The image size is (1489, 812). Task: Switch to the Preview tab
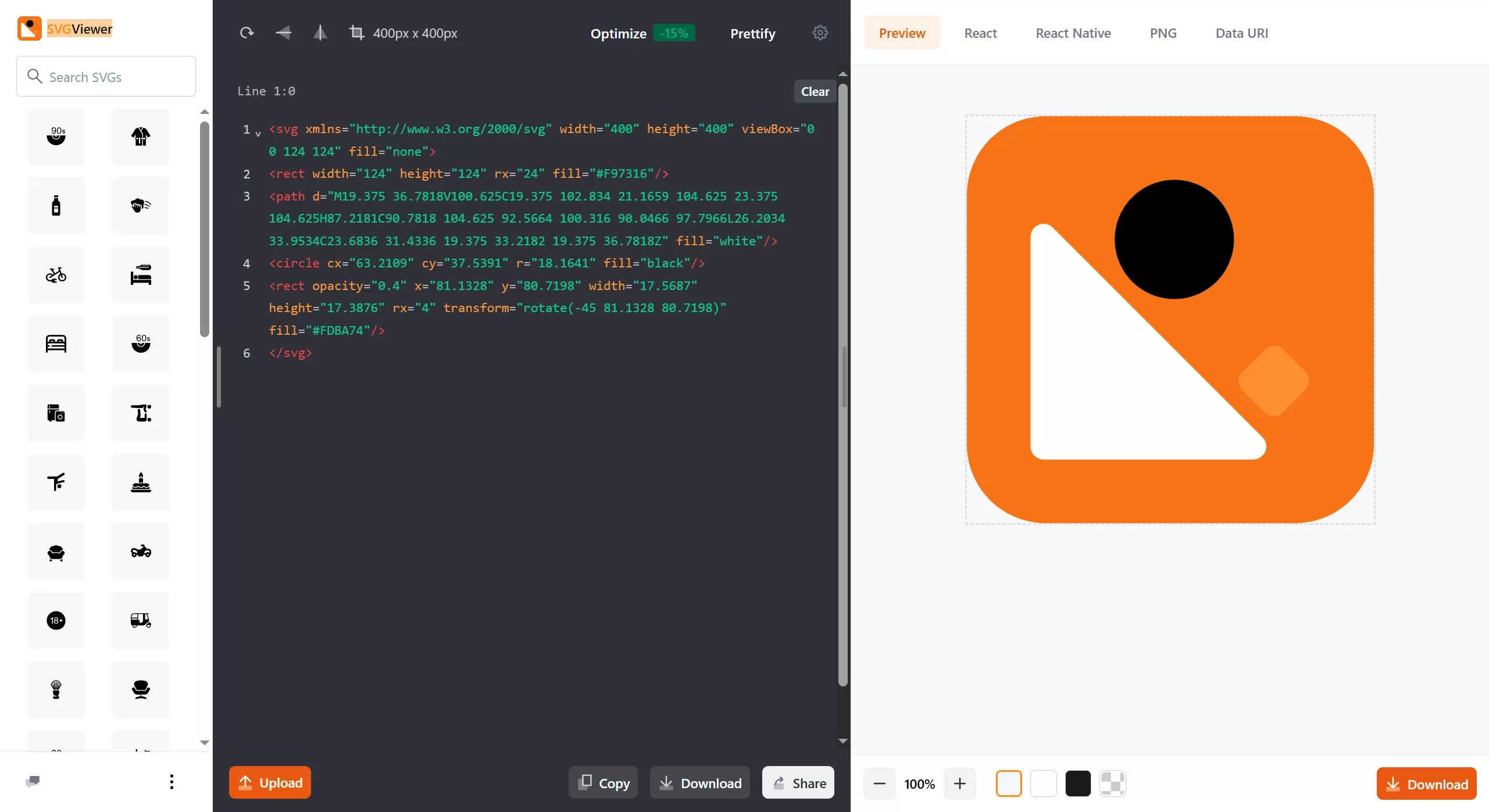(x=902, y=33)
